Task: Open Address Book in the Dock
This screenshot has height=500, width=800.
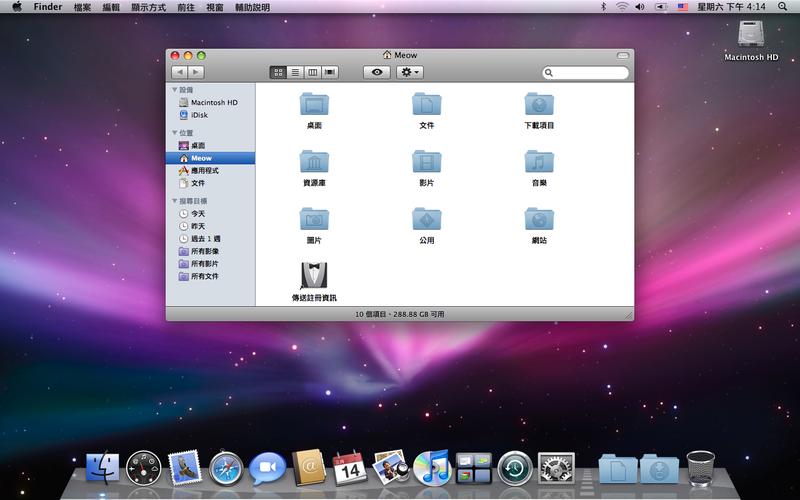Action: (x=309, y=467)
